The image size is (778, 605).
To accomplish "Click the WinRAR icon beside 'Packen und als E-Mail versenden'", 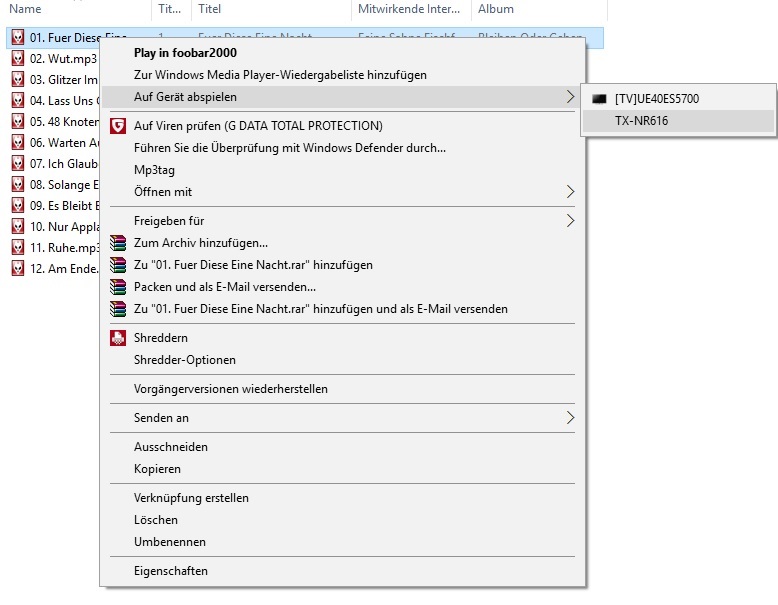I will pyautogui.click(x=118, y=287).
